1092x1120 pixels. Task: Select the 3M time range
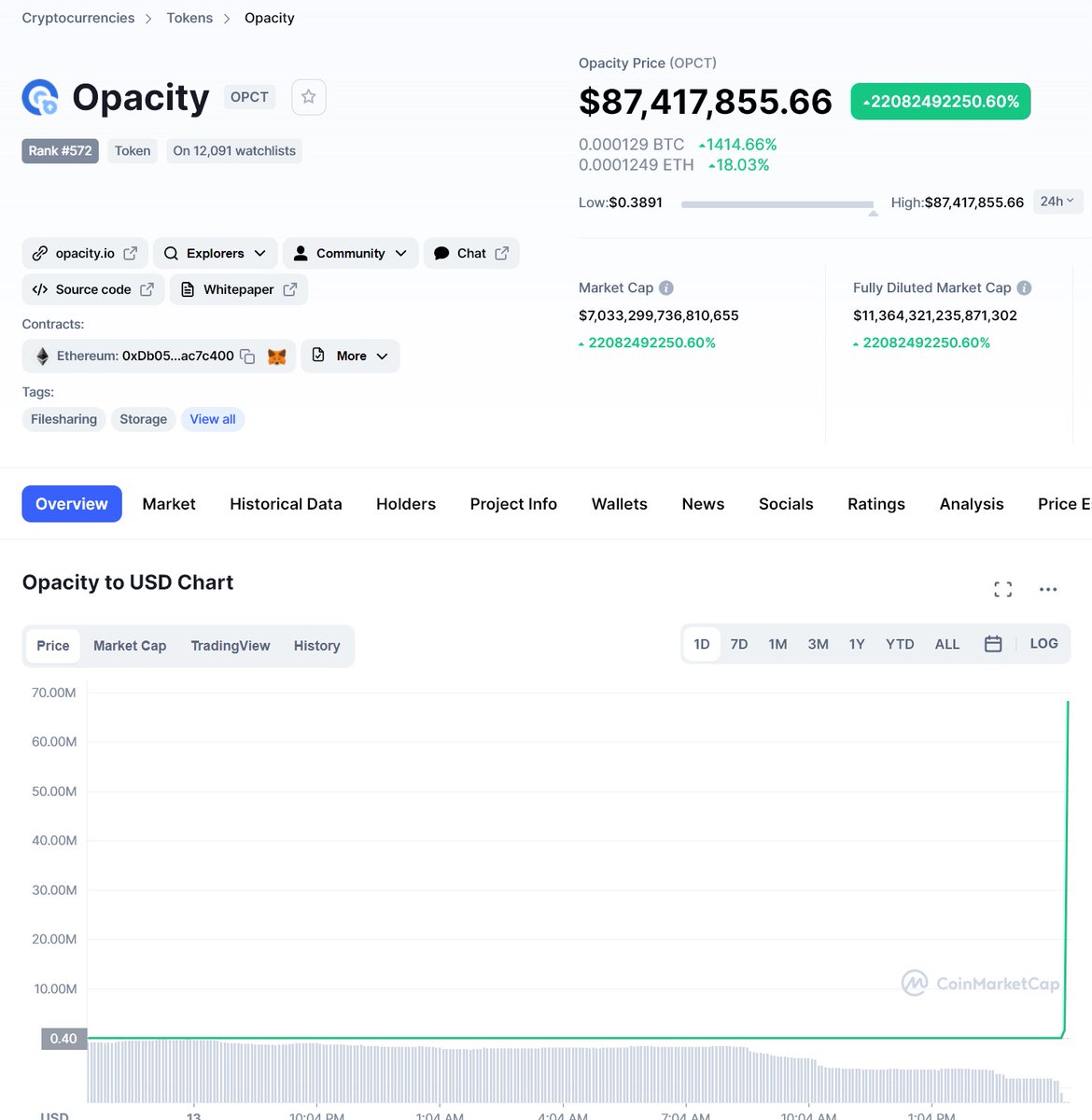[819, 644]
